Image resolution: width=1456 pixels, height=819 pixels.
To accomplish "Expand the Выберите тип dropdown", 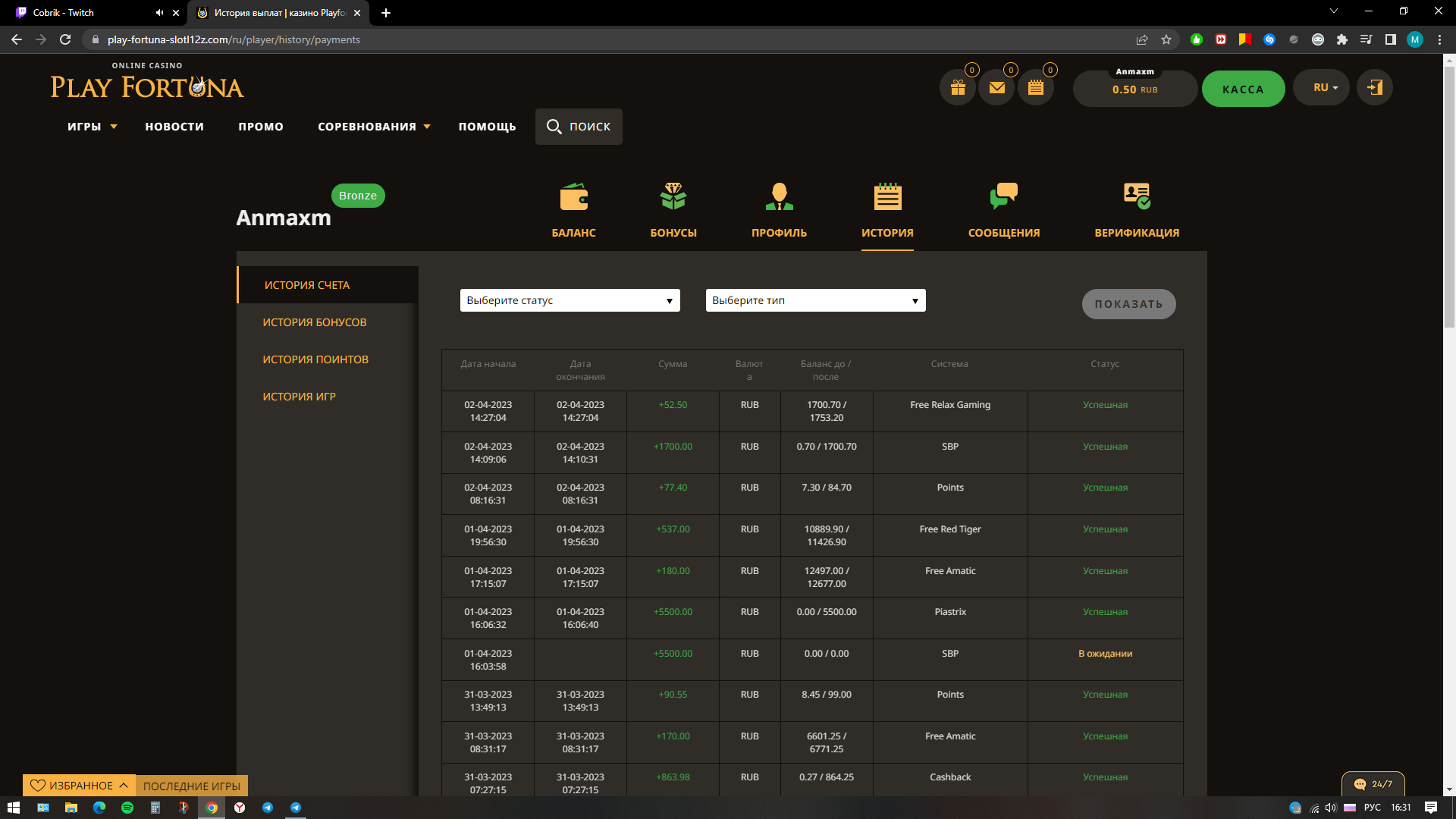I will point(815,300).
